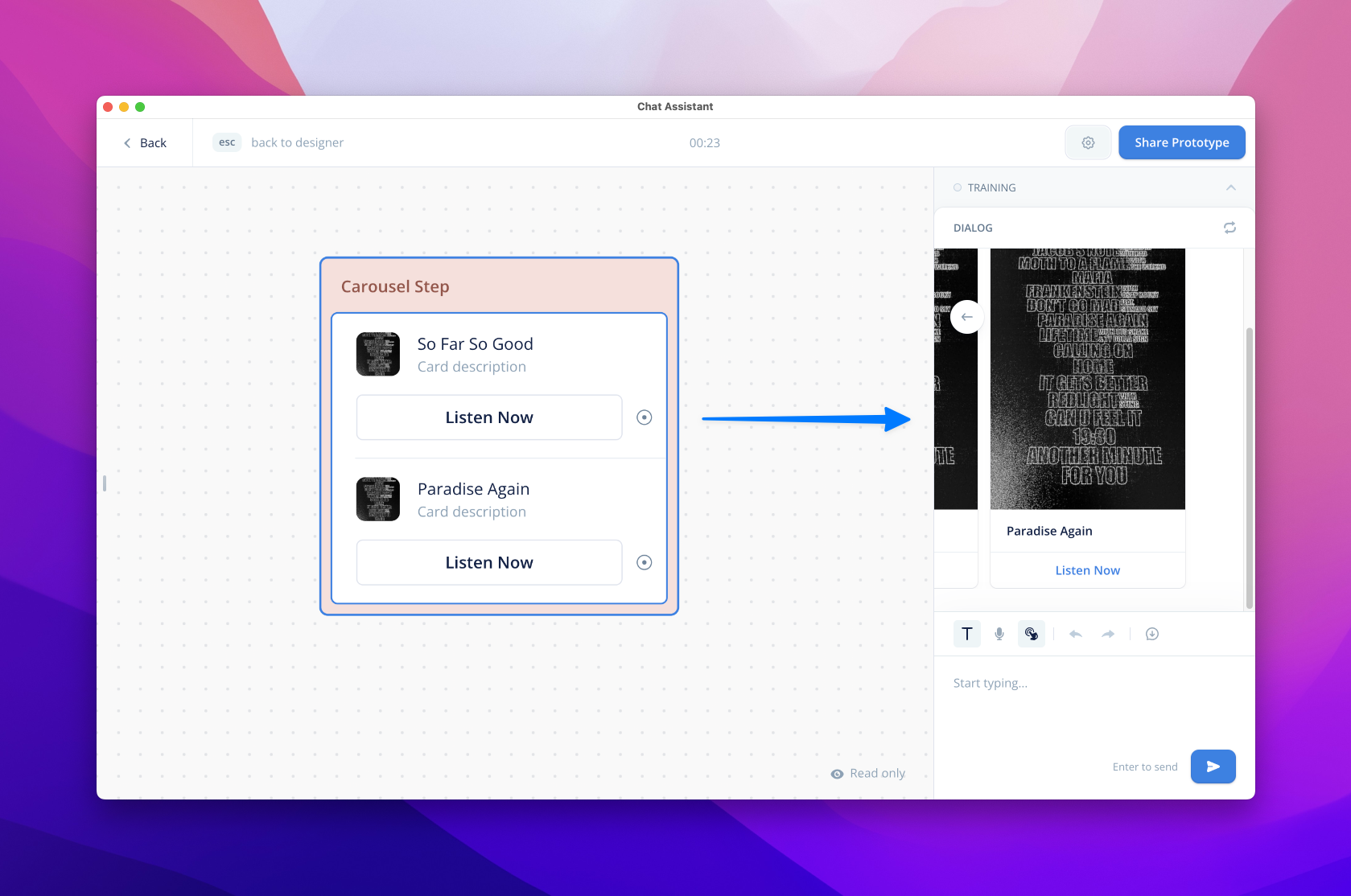Send message with blue arrow button
Viewport: 1351px width, 896px height.
point(1213,767)
